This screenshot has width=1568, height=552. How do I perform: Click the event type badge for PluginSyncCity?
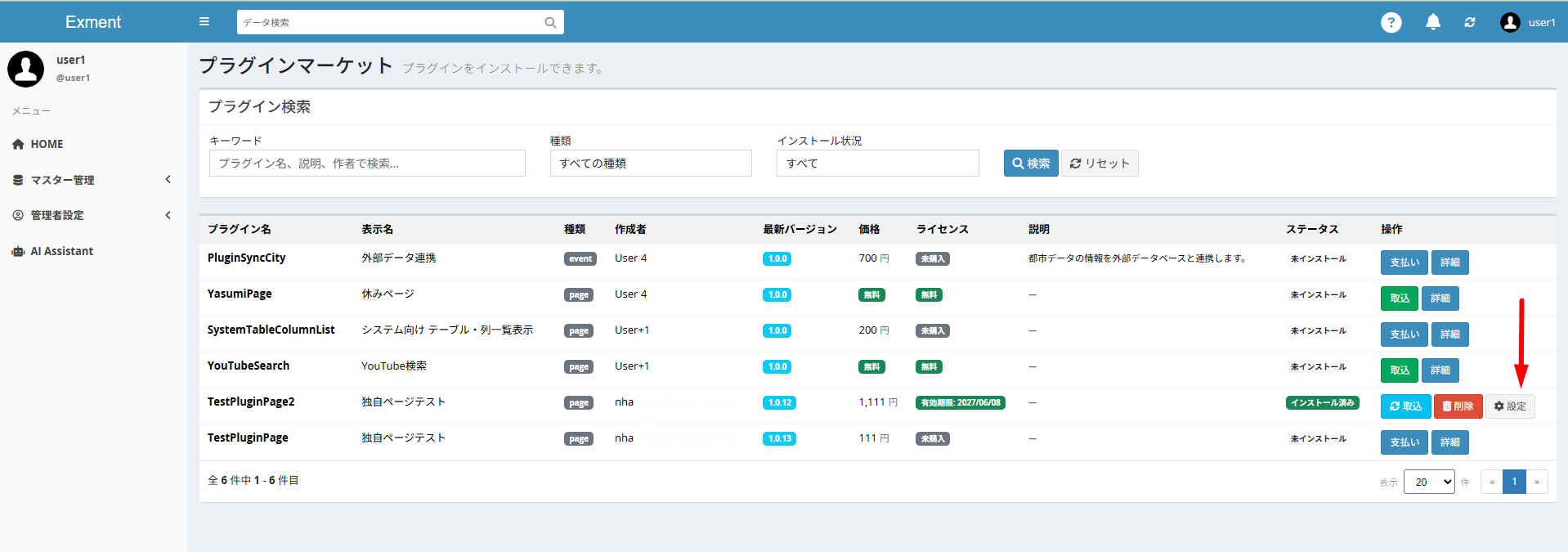[580, 259]
